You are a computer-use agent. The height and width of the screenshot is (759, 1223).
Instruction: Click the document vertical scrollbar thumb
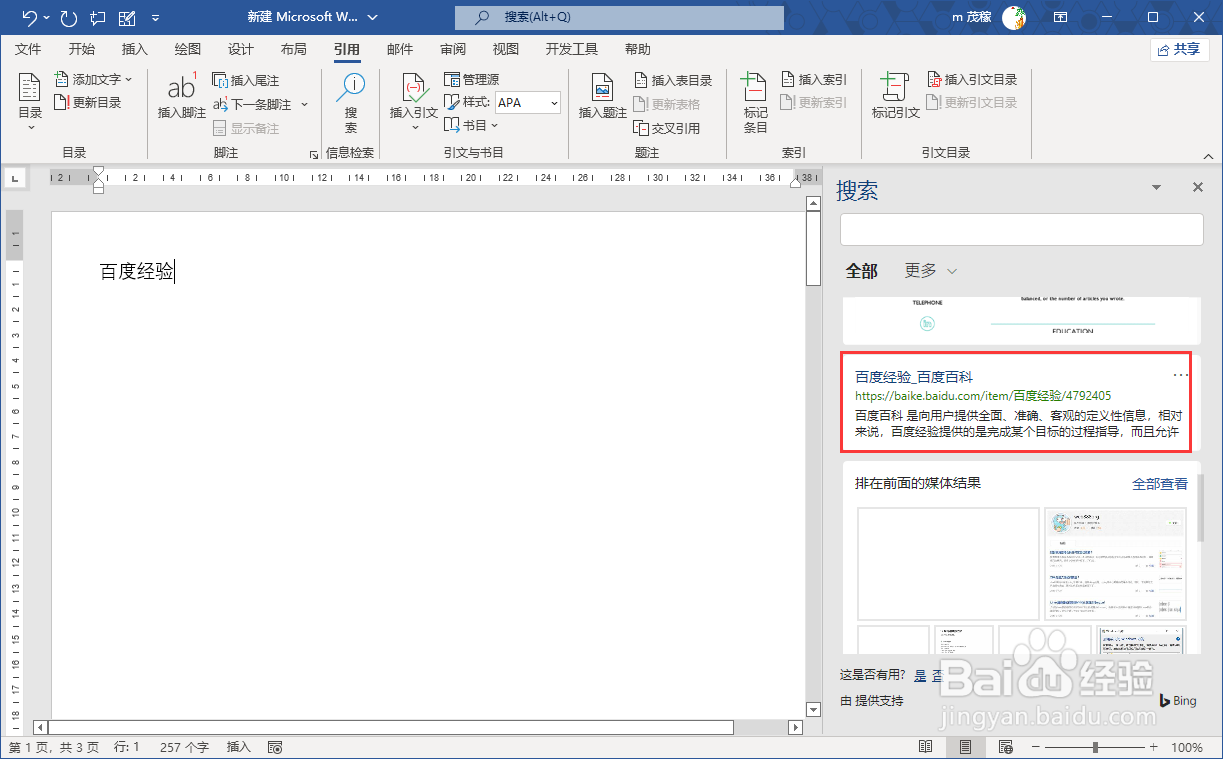pyautogui.click(x=813, y=247)
